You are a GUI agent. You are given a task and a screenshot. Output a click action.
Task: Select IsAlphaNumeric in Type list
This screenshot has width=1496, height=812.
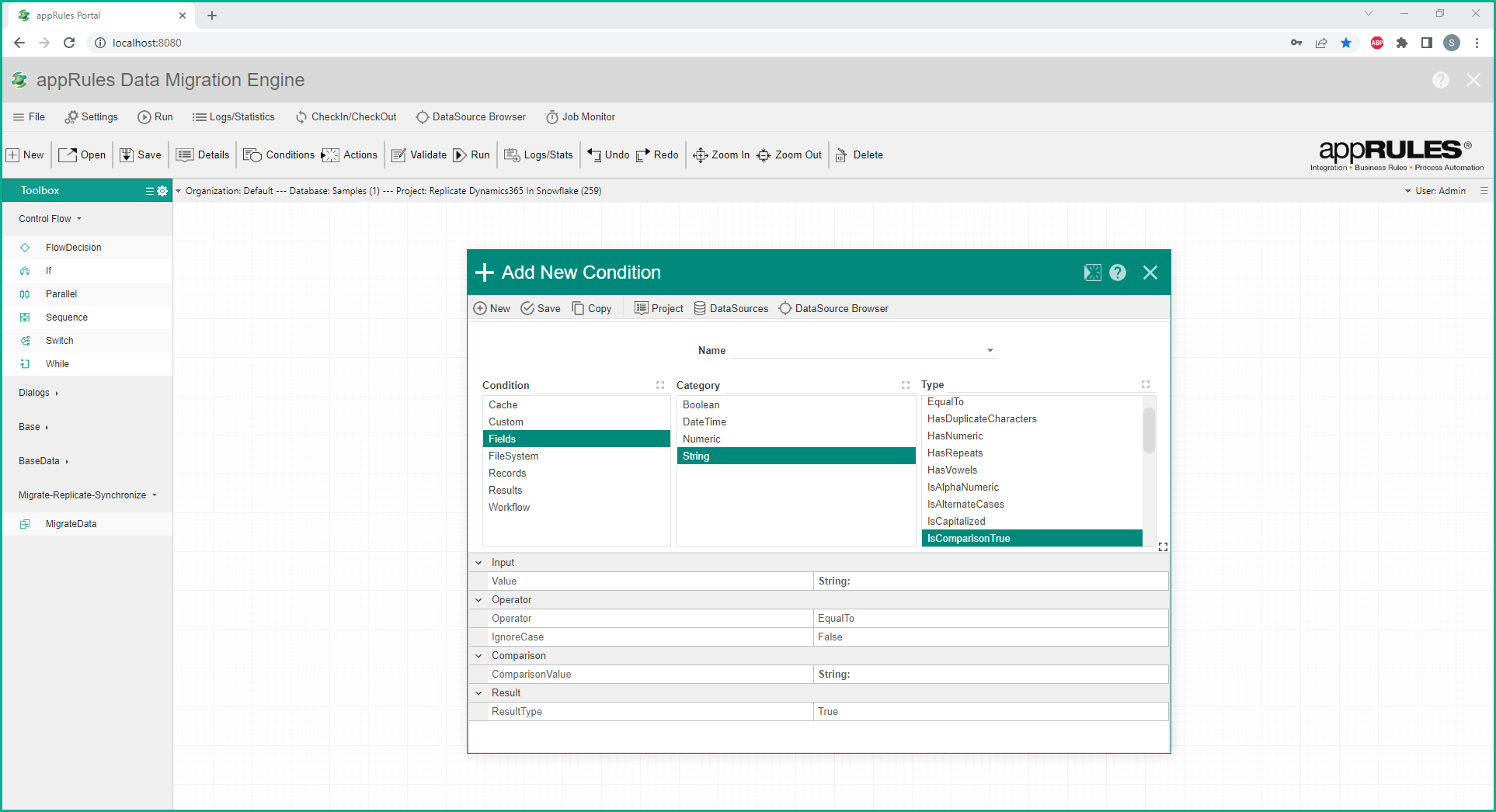[x=1032, y=488]
